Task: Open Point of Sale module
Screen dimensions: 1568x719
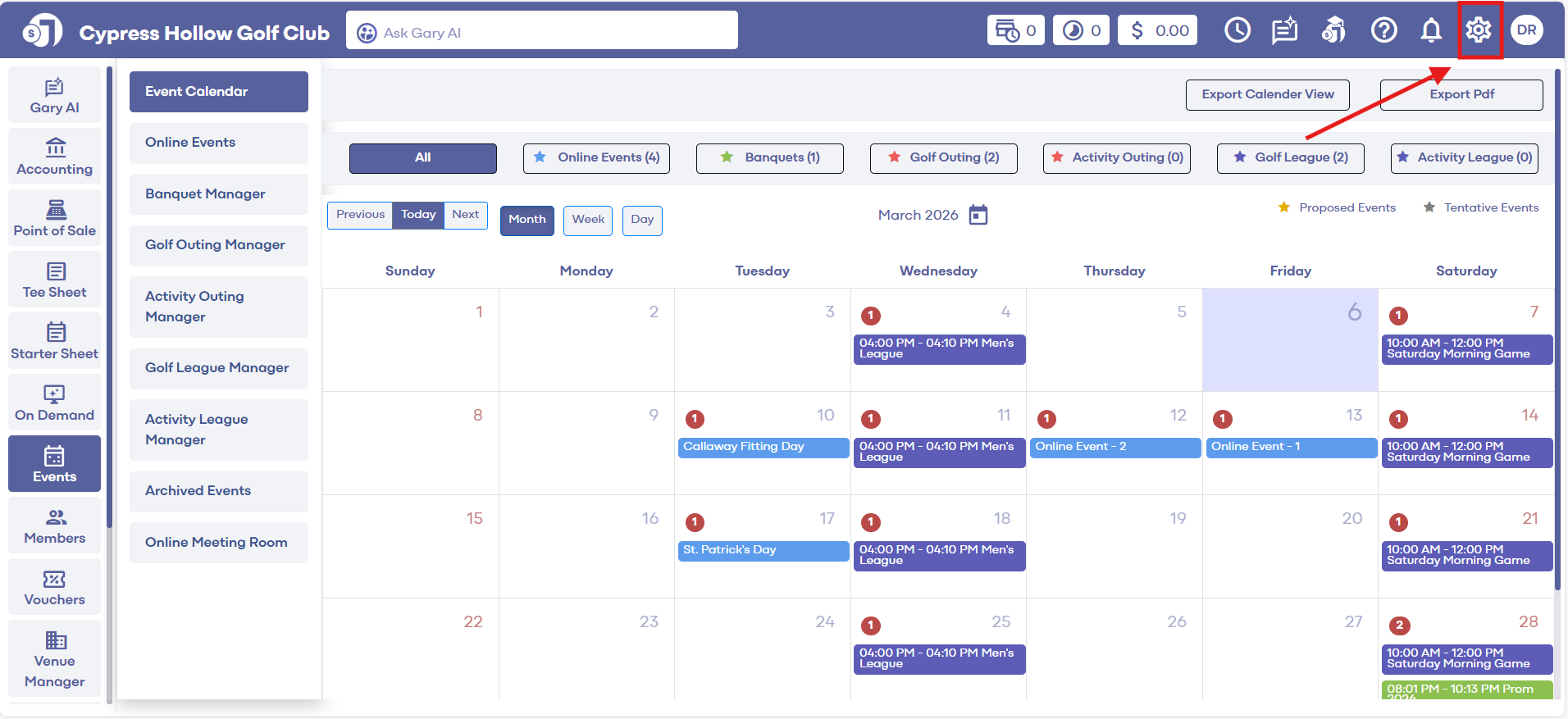Action: tap(54, 218)
